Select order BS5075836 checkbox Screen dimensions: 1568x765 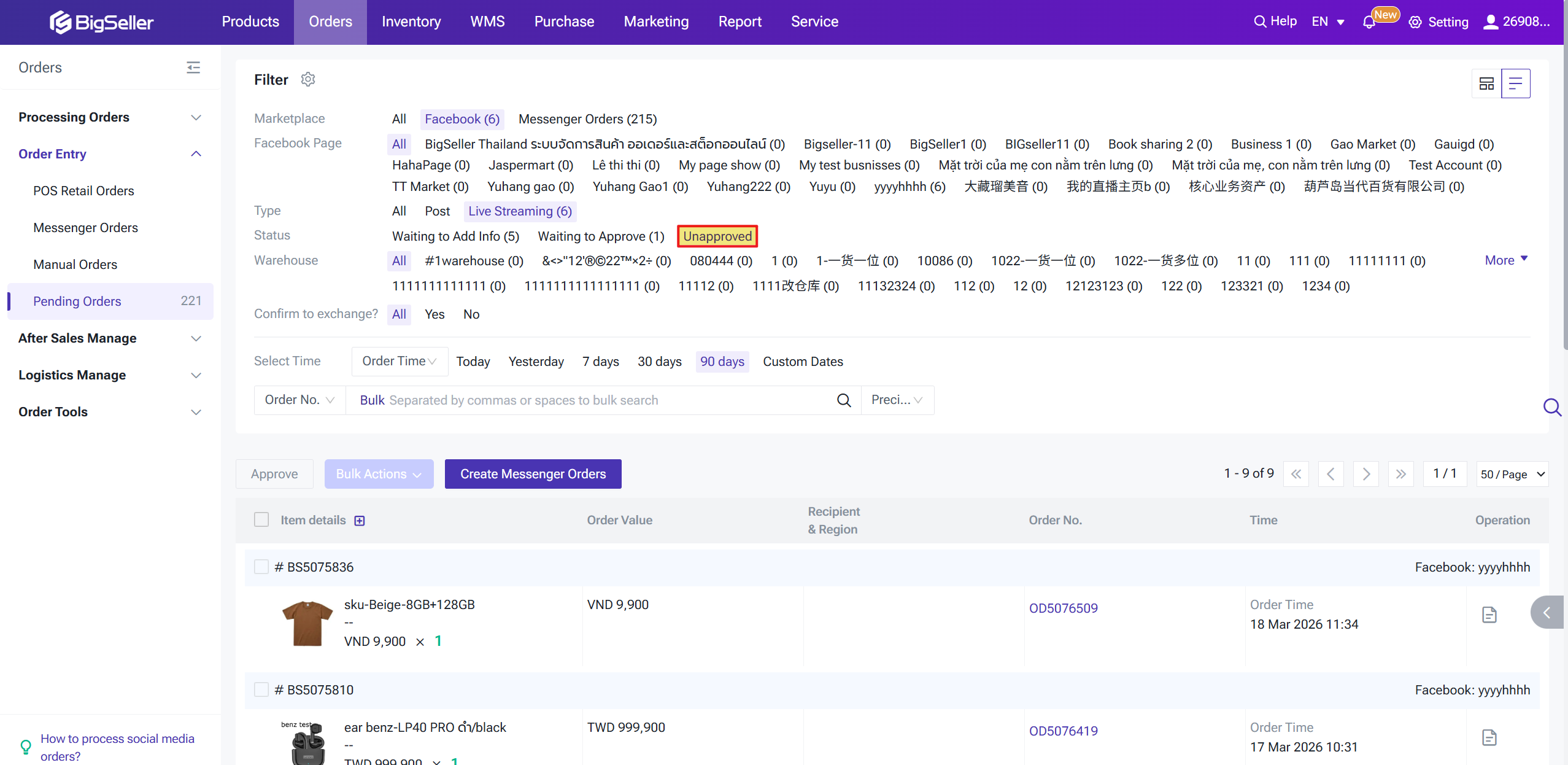coord(261,567)
